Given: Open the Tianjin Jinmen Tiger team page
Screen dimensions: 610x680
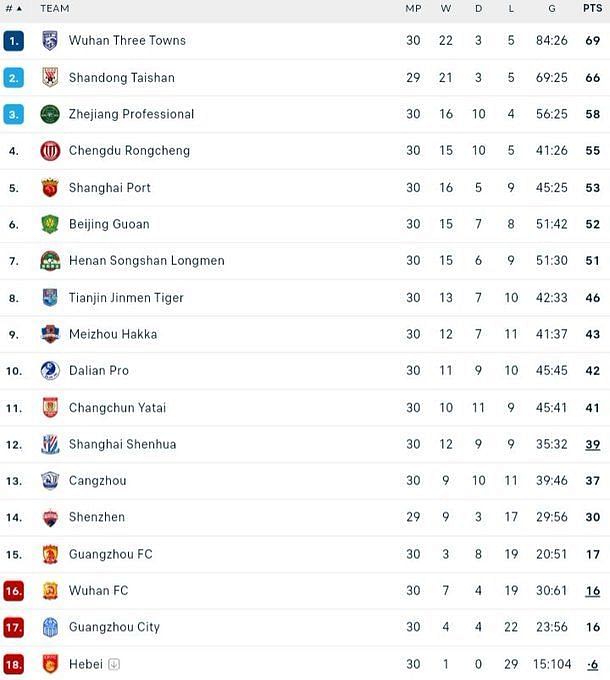Looking at the screenshot, I should point(126,298).
